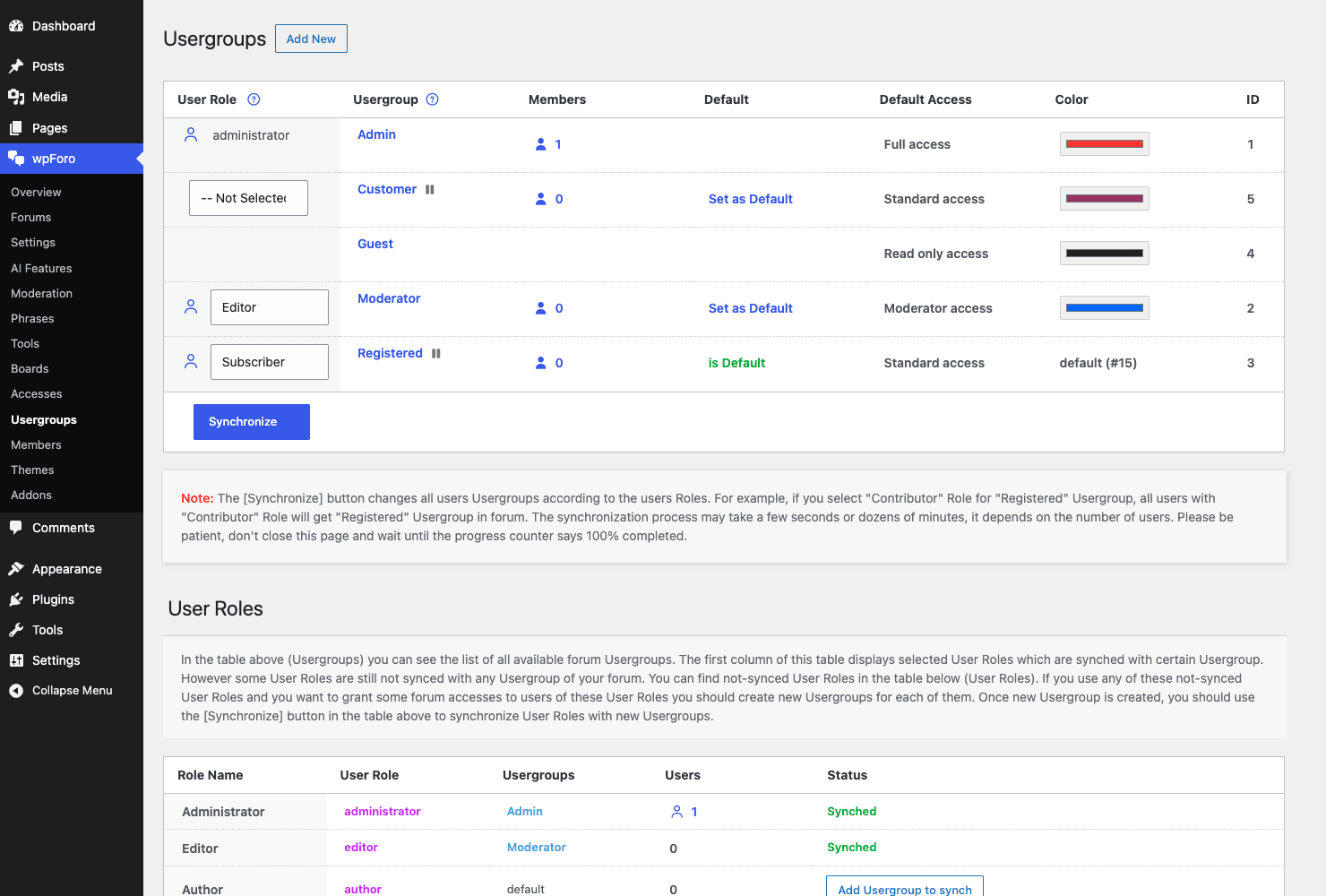
Task: Click the Posts pushpin icon
Action: (x=16, y=66)
